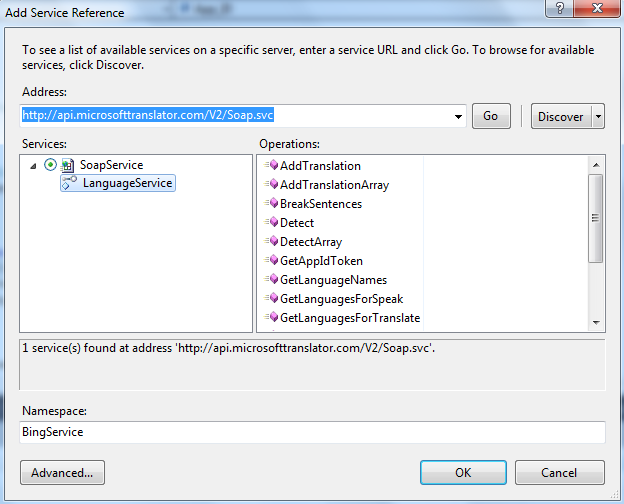Click the Namespace text field
This screenshot has width=624, height=504.
[312, 432]
